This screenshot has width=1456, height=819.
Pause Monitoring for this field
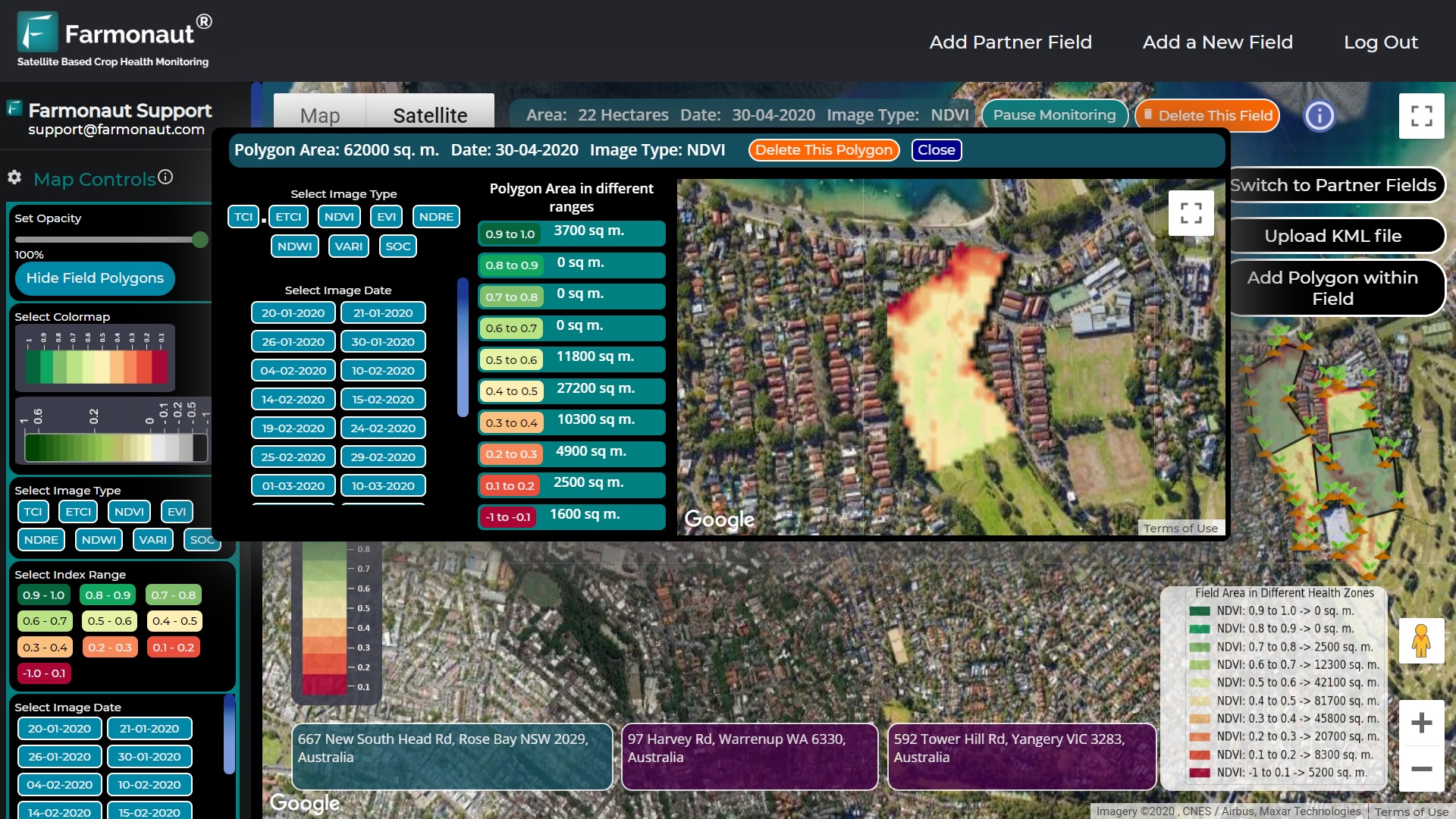coord(1054,115)
